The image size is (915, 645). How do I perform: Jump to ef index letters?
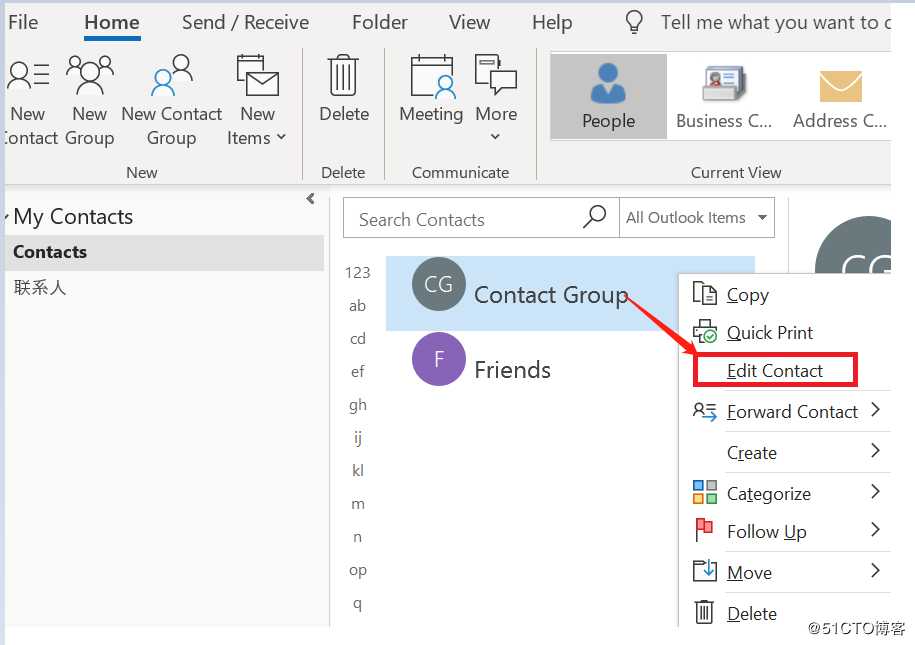357,371
